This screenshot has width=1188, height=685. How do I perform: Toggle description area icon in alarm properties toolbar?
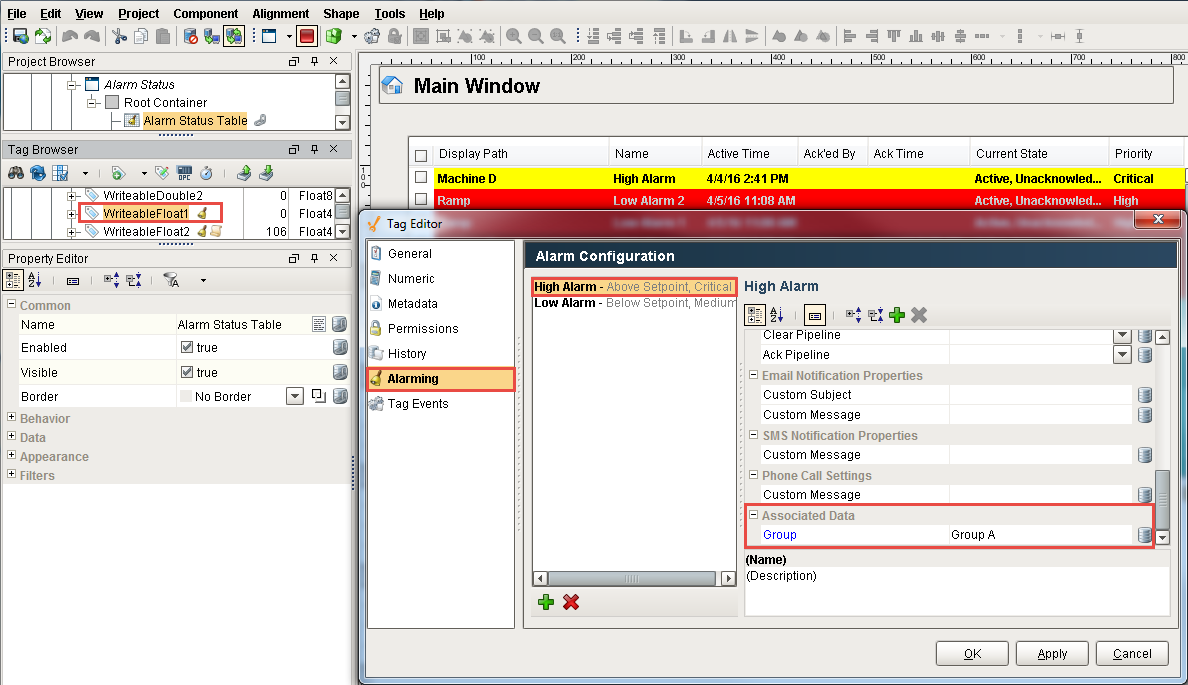pyautogui.click(x=814, y=315)
